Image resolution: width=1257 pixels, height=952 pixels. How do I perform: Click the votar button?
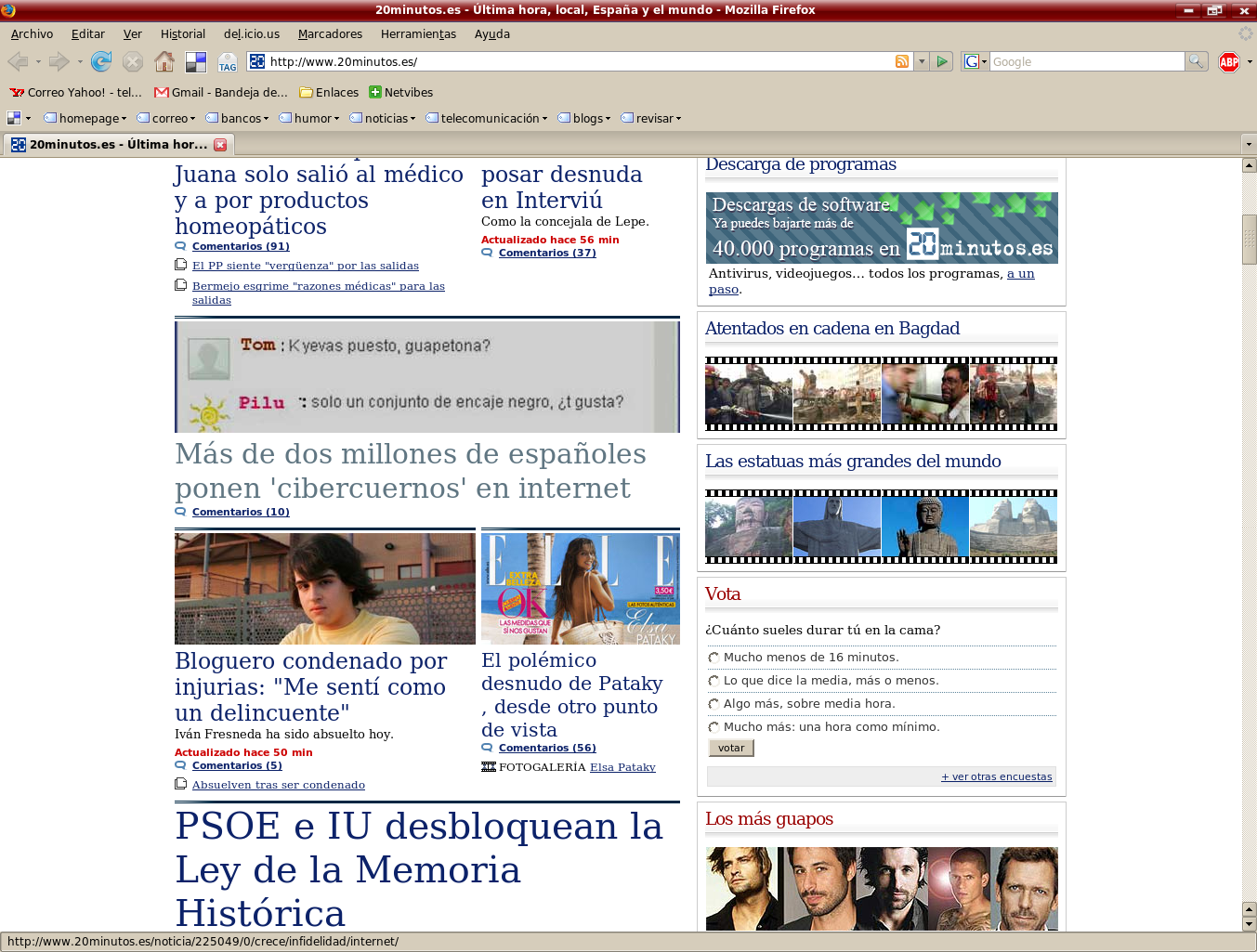point(731,749)
